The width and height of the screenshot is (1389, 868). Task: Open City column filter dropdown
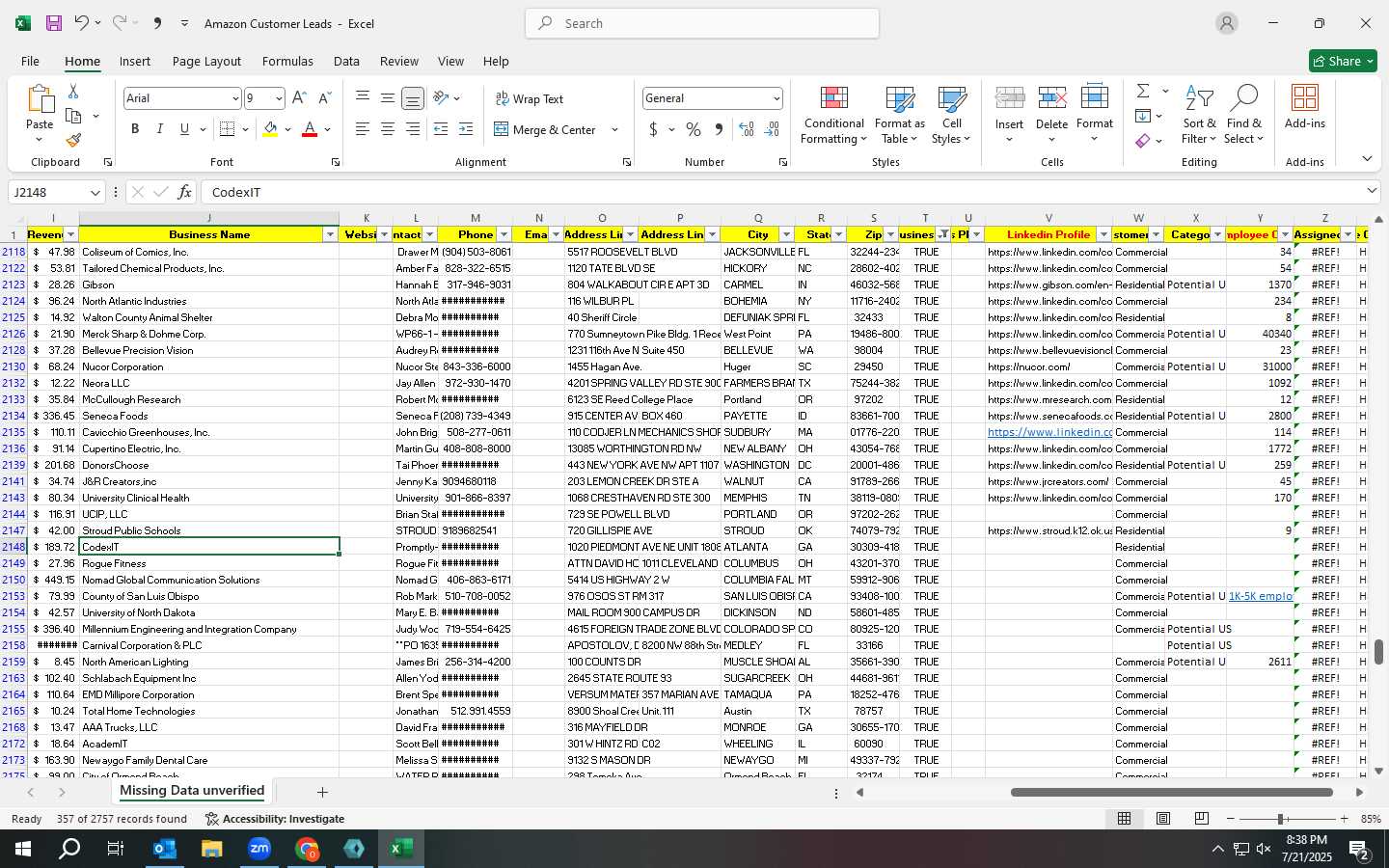click(786, 234)
